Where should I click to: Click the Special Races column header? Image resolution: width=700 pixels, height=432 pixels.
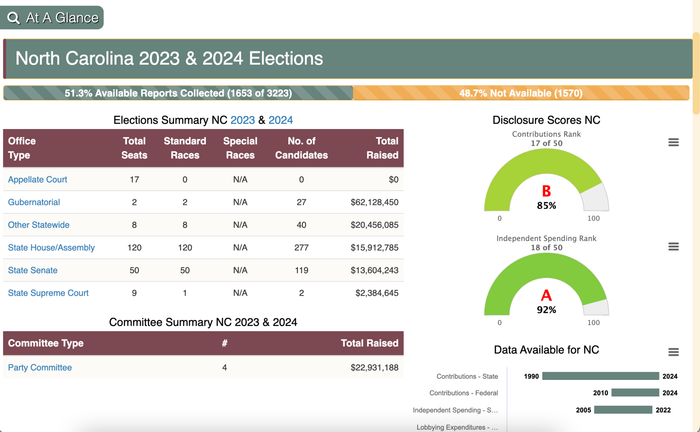pos(240,148)
